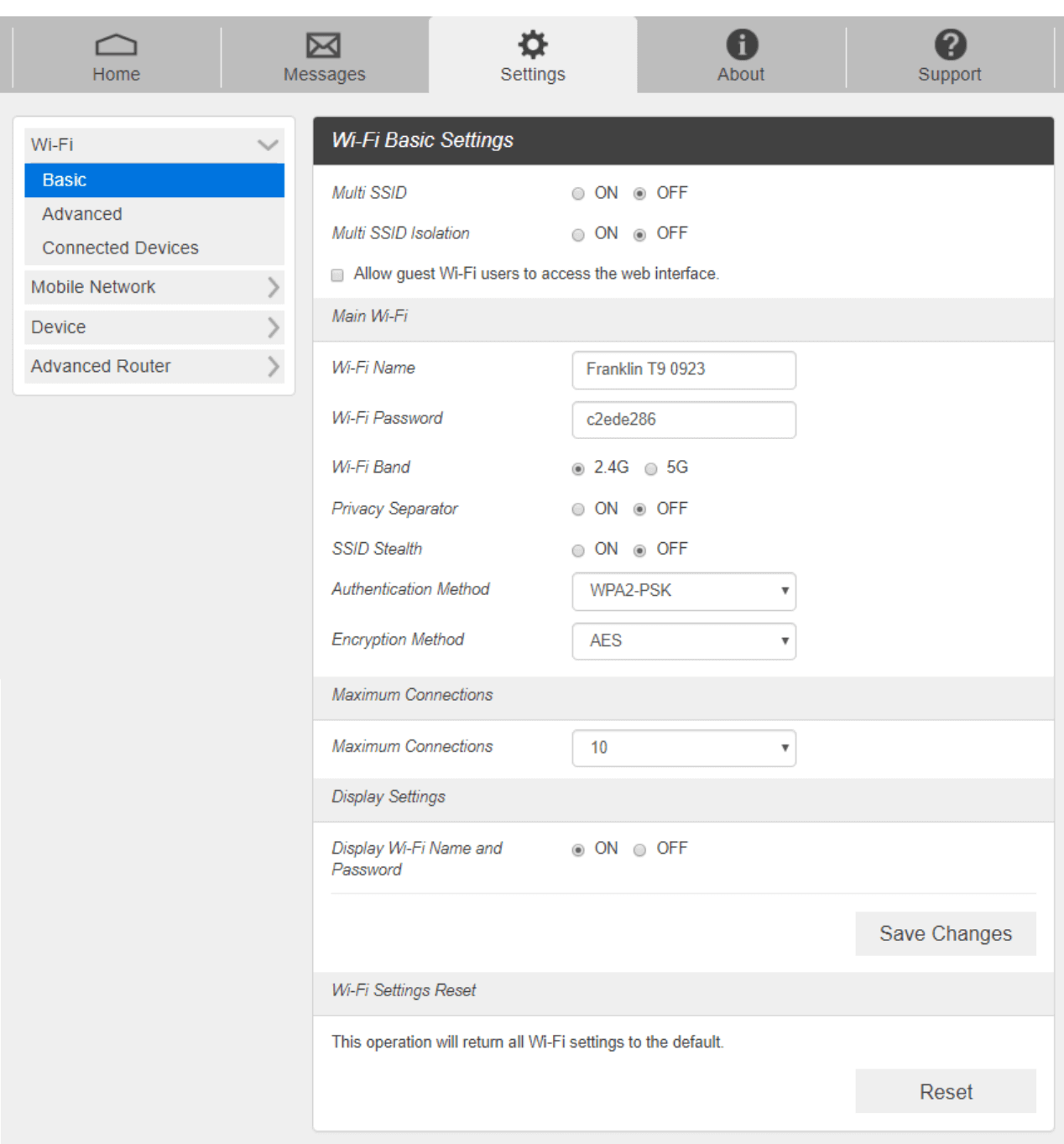Image resolution: width=1064 pixels, height=1144 pixels.
Task: Open Messages via the envelope icon
Action: [x=323, y=45]
